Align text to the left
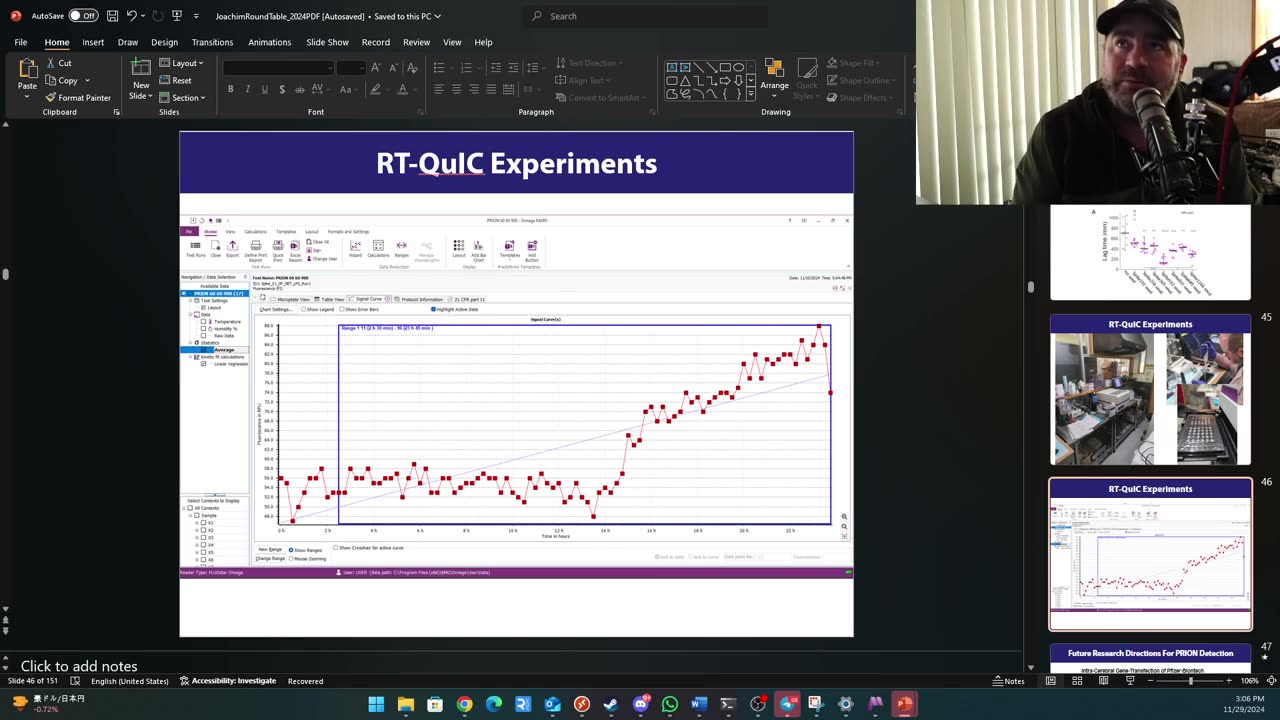This screenshot has width=1280, height=720. coord(438,89)
